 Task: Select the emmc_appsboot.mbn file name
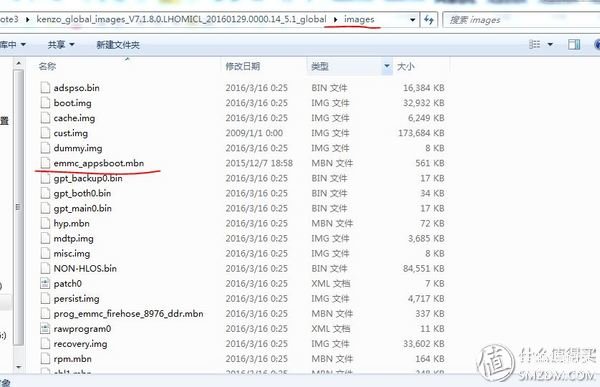click(99, 163)
